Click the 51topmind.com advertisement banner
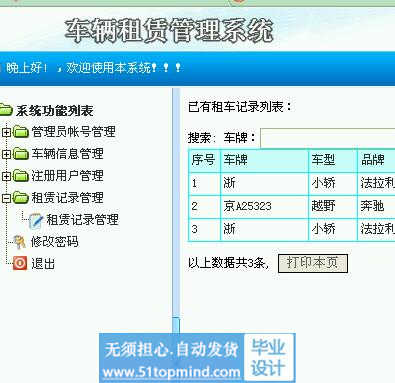 click(197, 358)
